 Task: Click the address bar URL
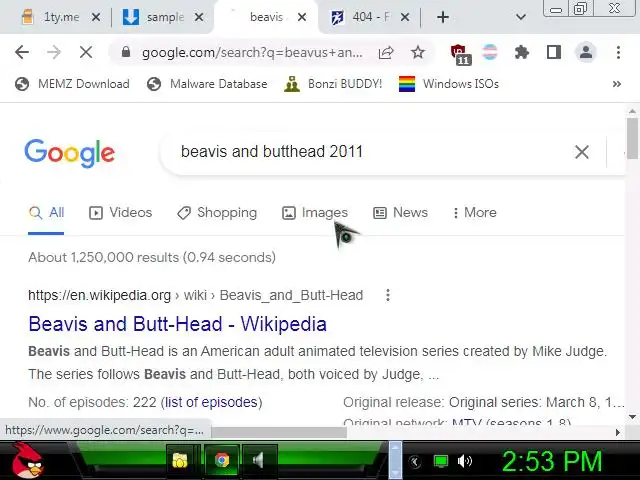(252, 52)
